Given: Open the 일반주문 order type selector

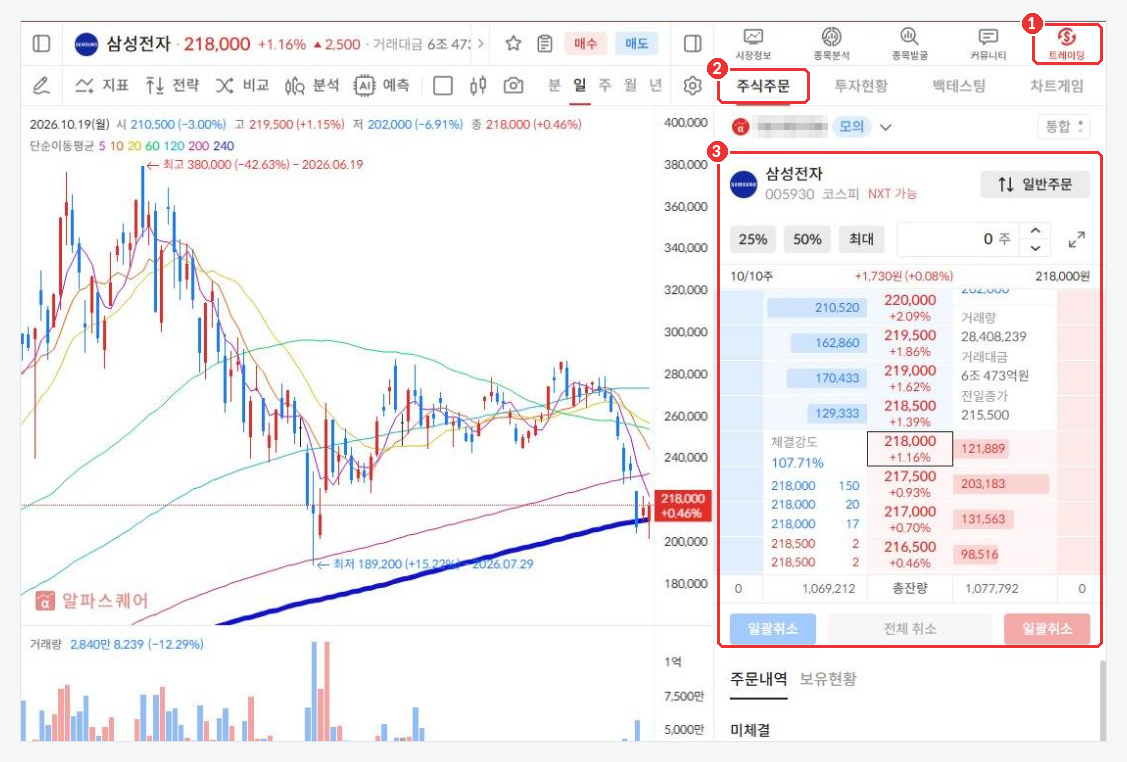Looking at the screenshot, I should pos(1035,185).
